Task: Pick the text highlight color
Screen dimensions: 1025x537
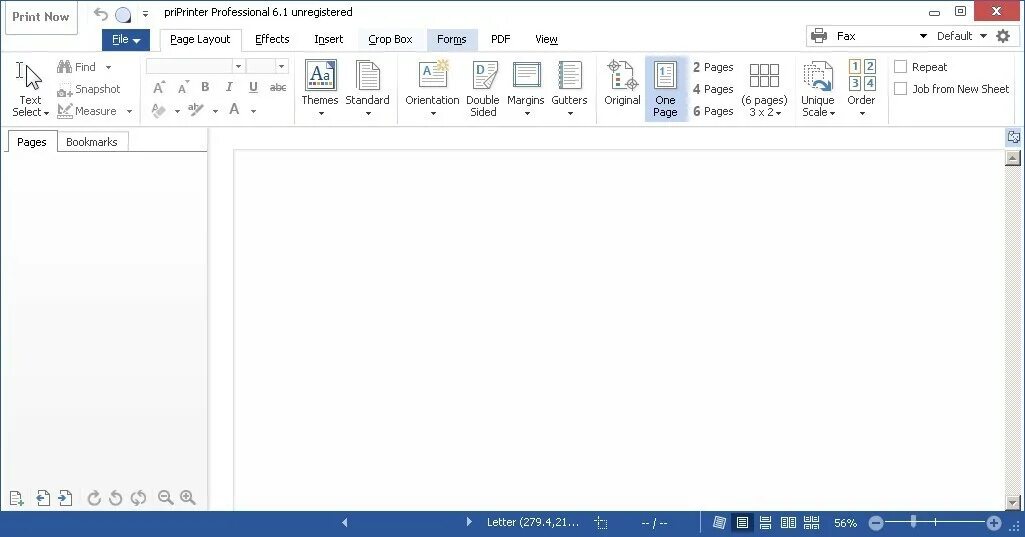Action: point(195,111)
